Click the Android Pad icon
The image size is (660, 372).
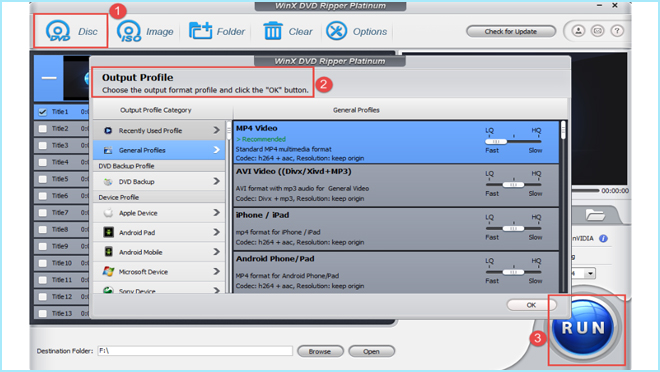108,232
